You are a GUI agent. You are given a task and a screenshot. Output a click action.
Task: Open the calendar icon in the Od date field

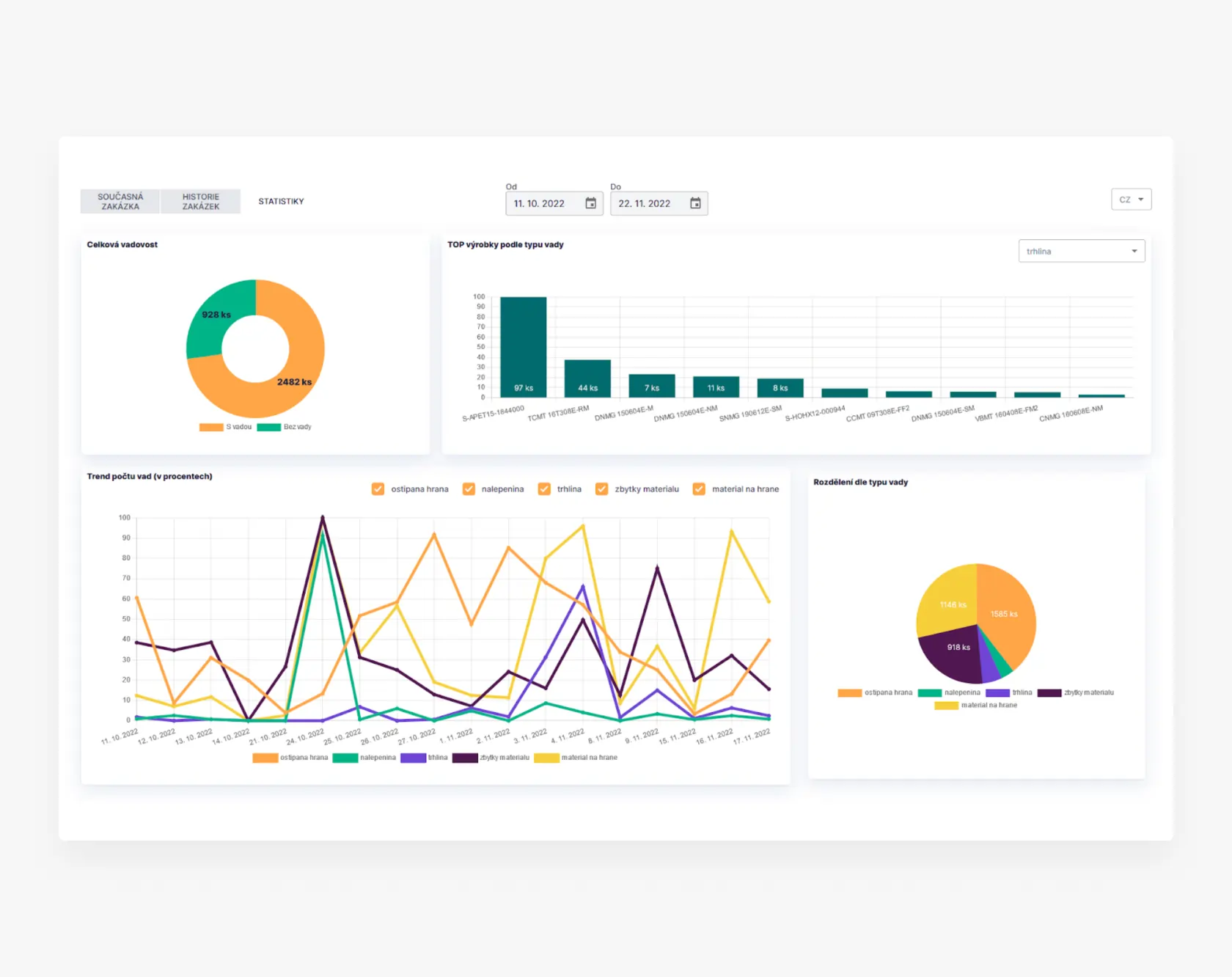coord(590,203)
